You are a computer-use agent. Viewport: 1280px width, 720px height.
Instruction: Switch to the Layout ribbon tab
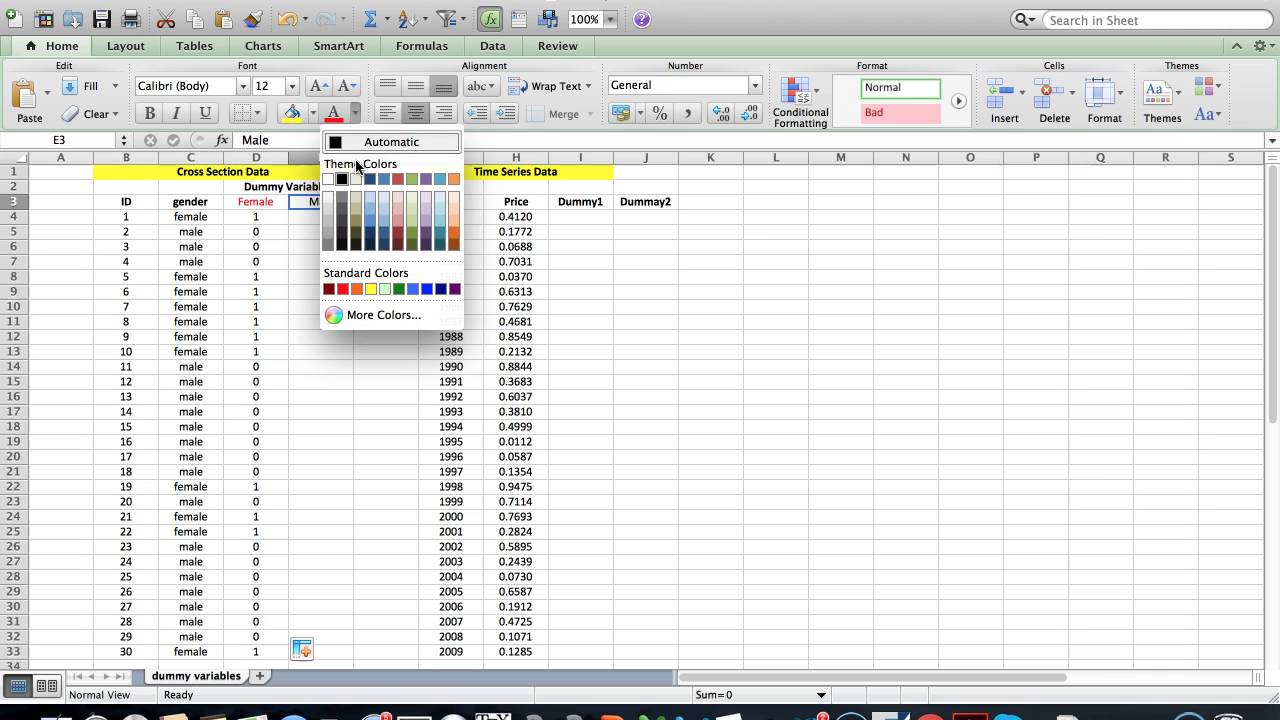click(126, 46)
